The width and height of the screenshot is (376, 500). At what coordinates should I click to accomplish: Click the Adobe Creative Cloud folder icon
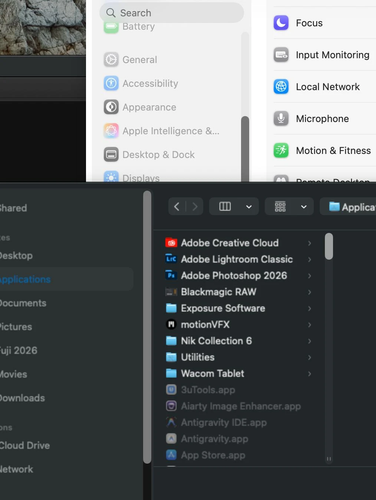pos(171,243)
